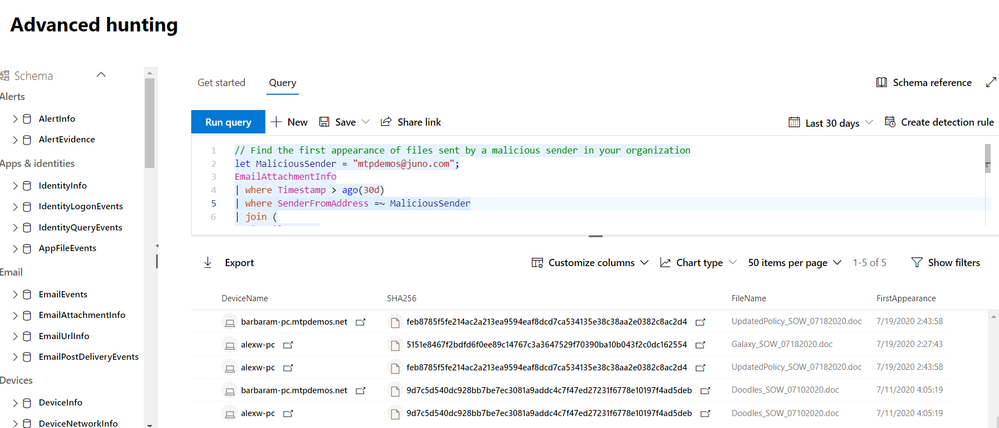Image resolution: width=999 pixels, height=428 pixels.
Task: Collapse the Schema panel chevron
Action: 100,75
